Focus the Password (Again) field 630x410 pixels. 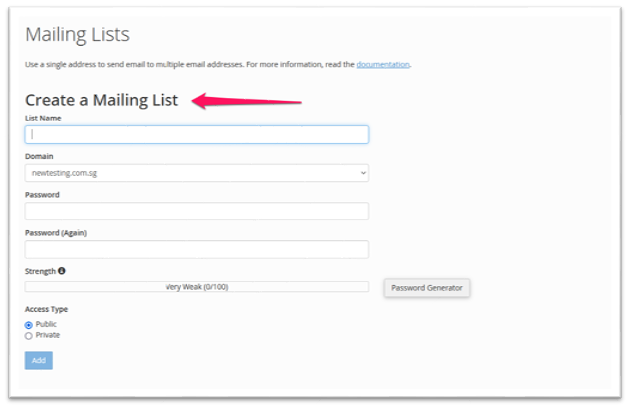pos(197,249)
